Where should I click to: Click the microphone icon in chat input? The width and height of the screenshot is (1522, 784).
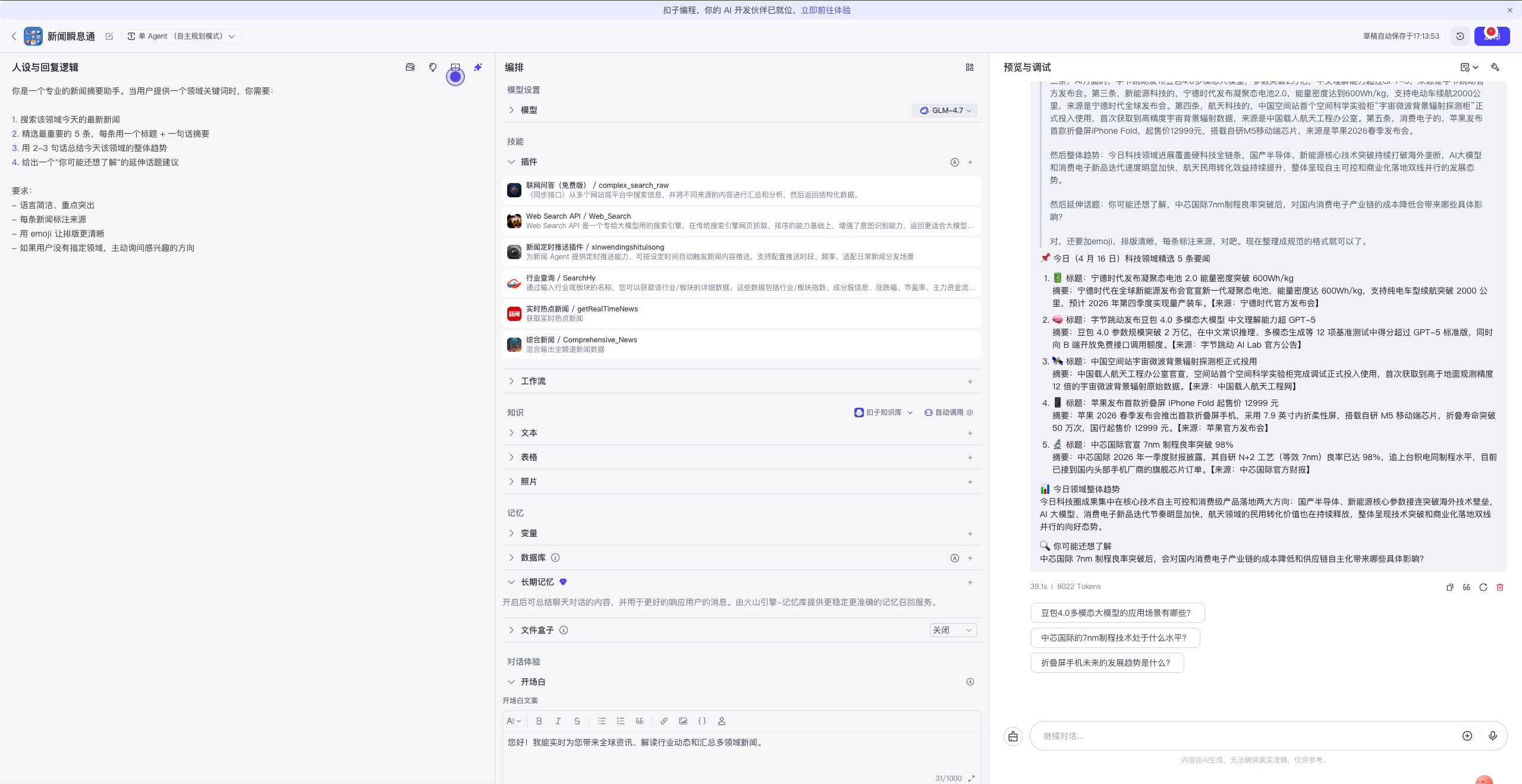coord(1492,736)
